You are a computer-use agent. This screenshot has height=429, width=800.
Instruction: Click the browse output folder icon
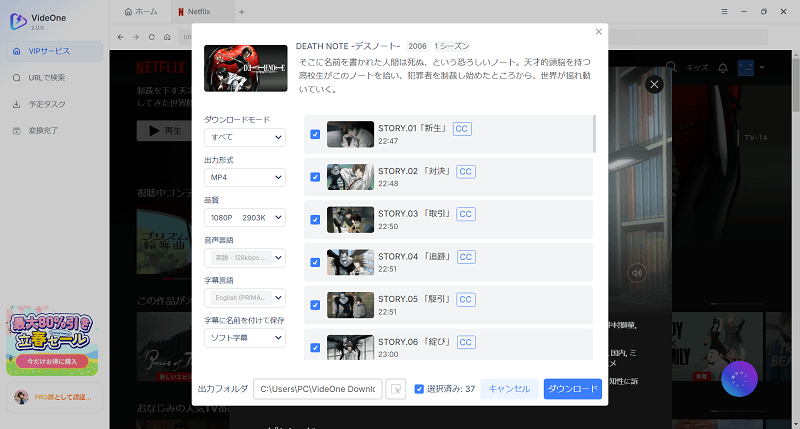point(397,389)
